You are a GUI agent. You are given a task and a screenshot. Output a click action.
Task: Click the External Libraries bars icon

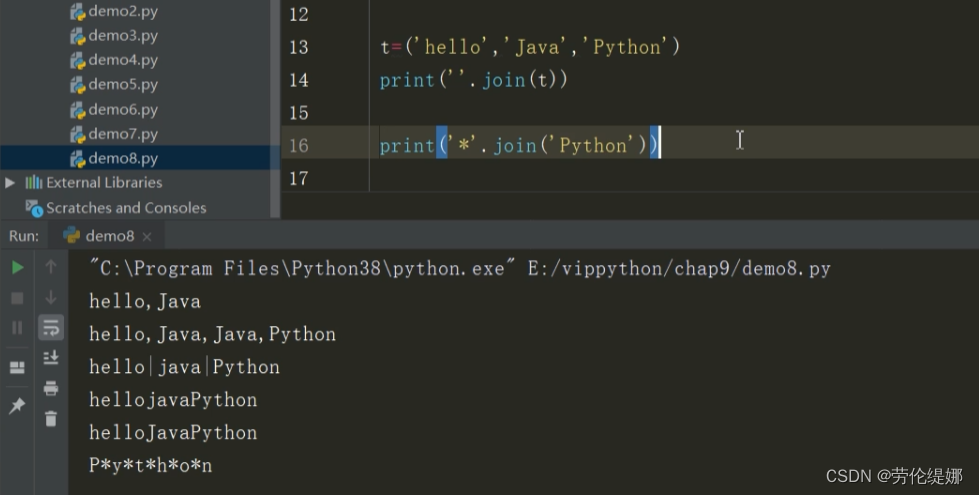coord(34,182)
